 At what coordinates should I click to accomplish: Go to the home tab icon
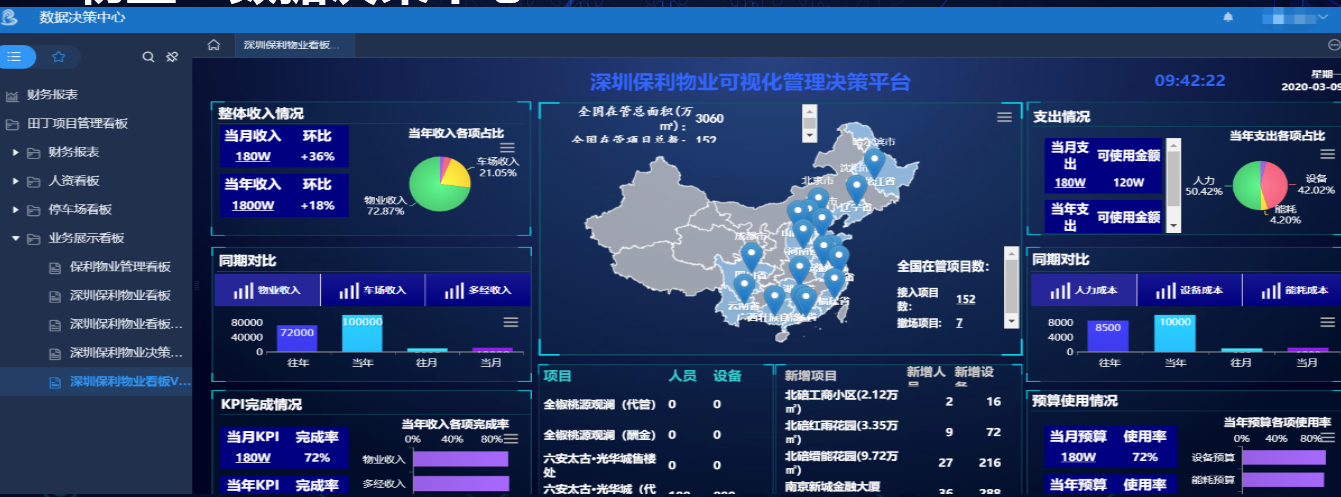tap(213, 46)
